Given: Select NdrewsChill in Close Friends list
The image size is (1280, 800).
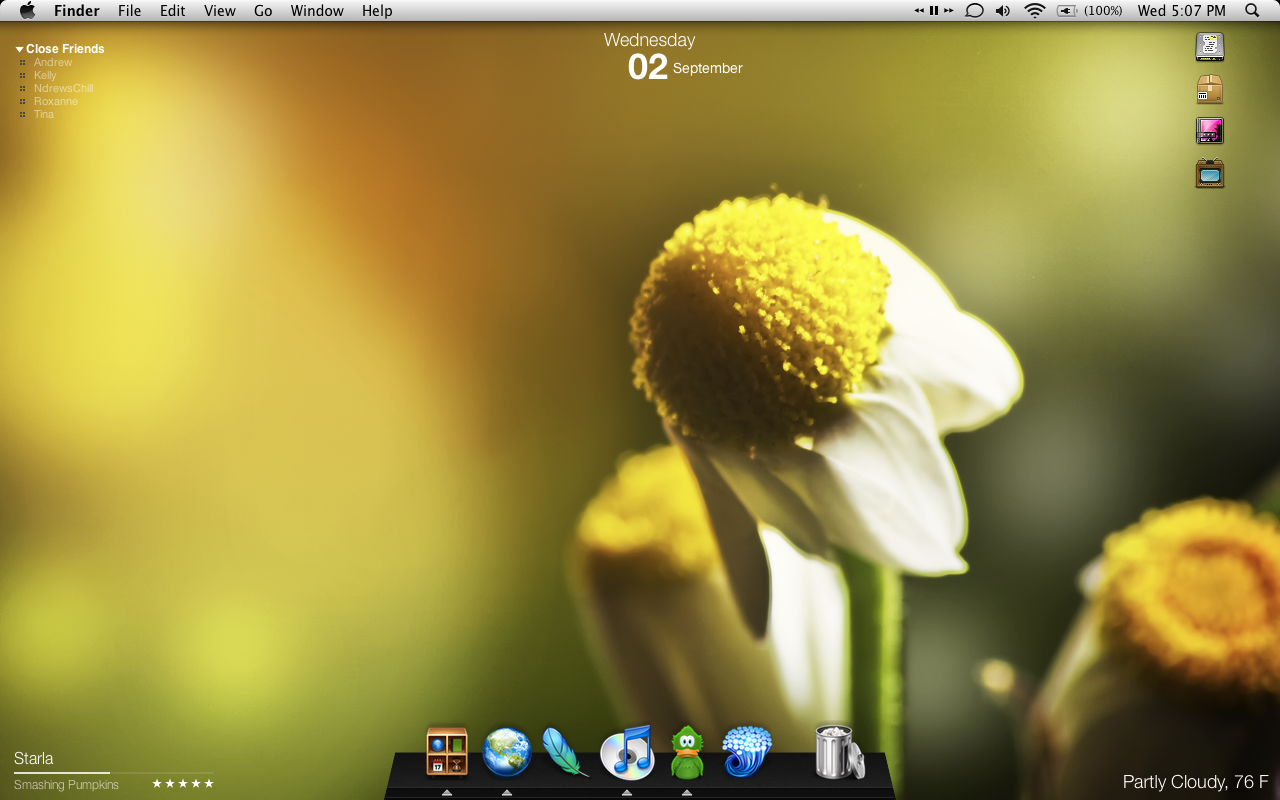Looking at the screenshot, I should pos(63,88).
